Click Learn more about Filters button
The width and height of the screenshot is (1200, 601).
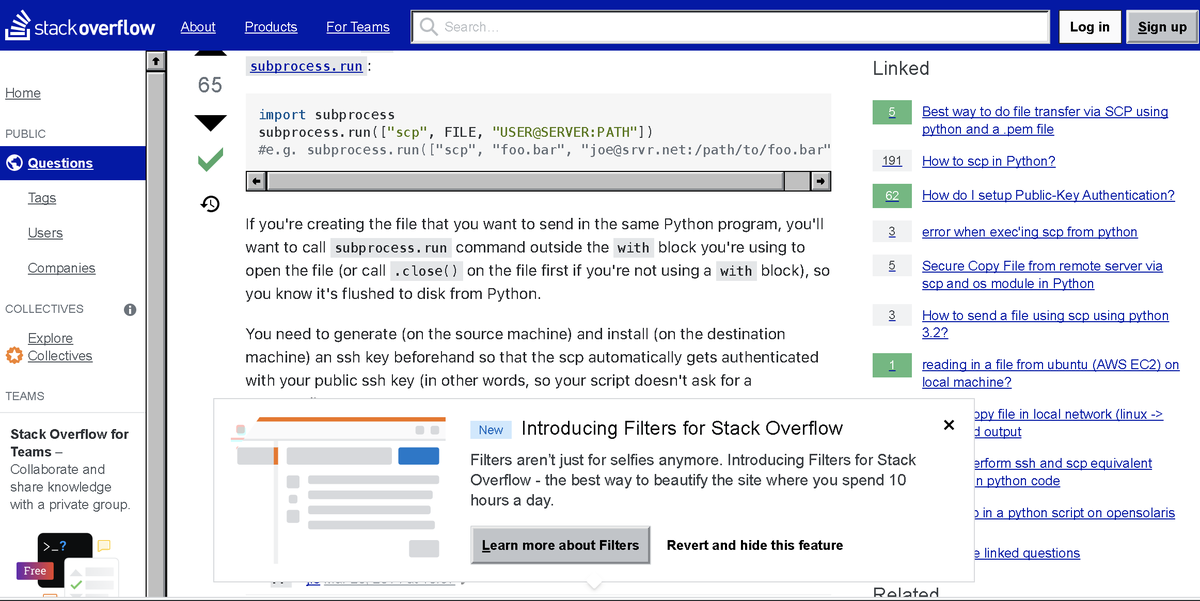tap(560, 545)
